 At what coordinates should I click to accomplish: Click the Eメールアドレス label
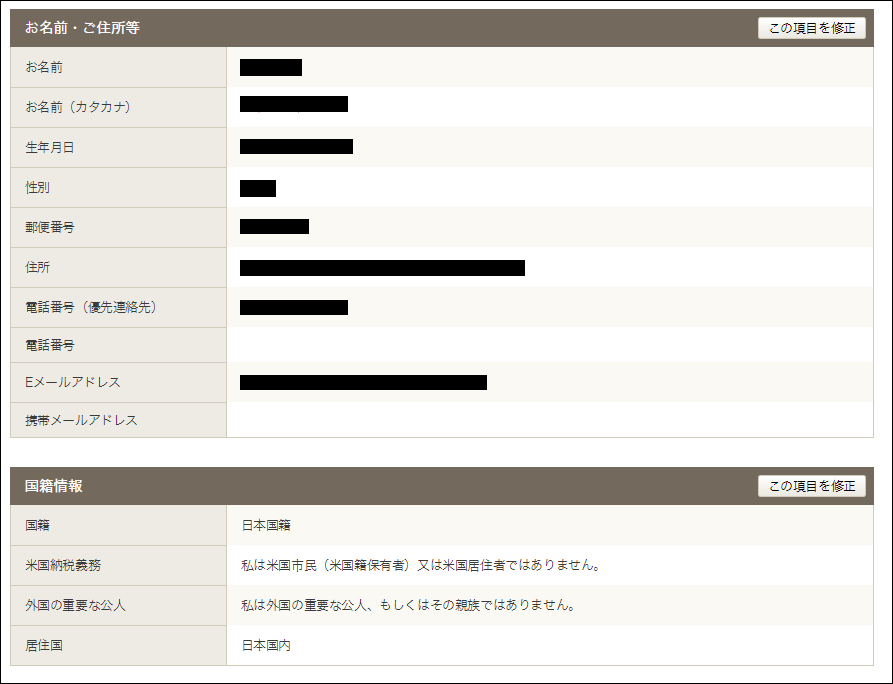[x=73, y=382]
